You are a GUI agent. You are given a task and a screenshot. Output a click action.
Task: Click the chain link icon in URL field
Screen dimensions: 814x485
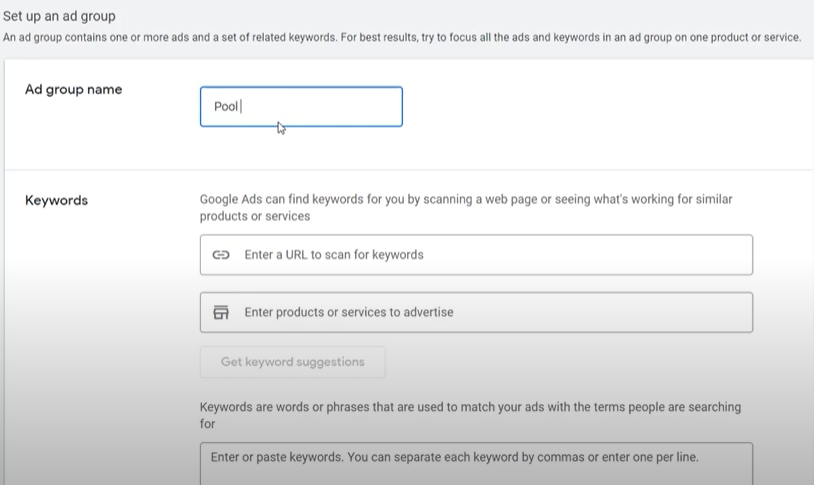[221, 255]
